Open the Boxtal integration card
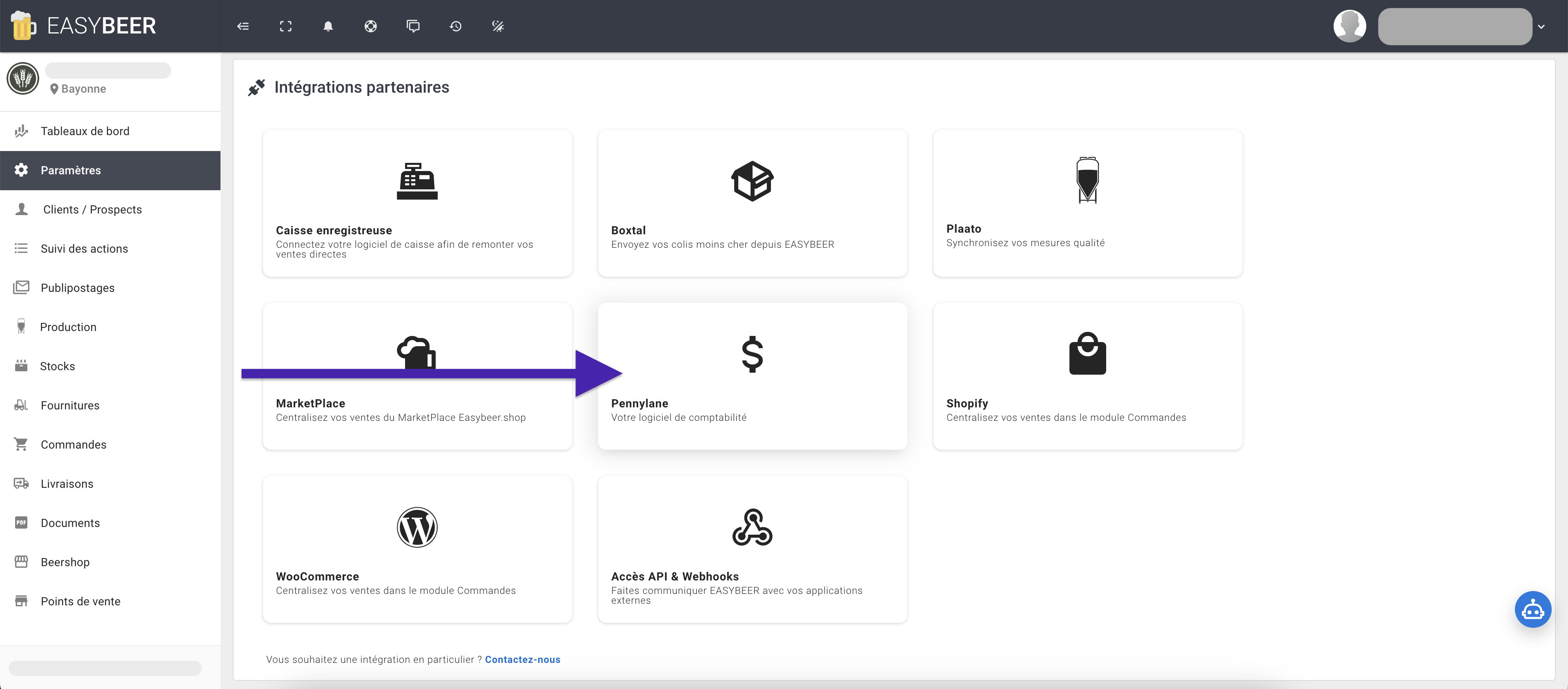 pos(752,203)
